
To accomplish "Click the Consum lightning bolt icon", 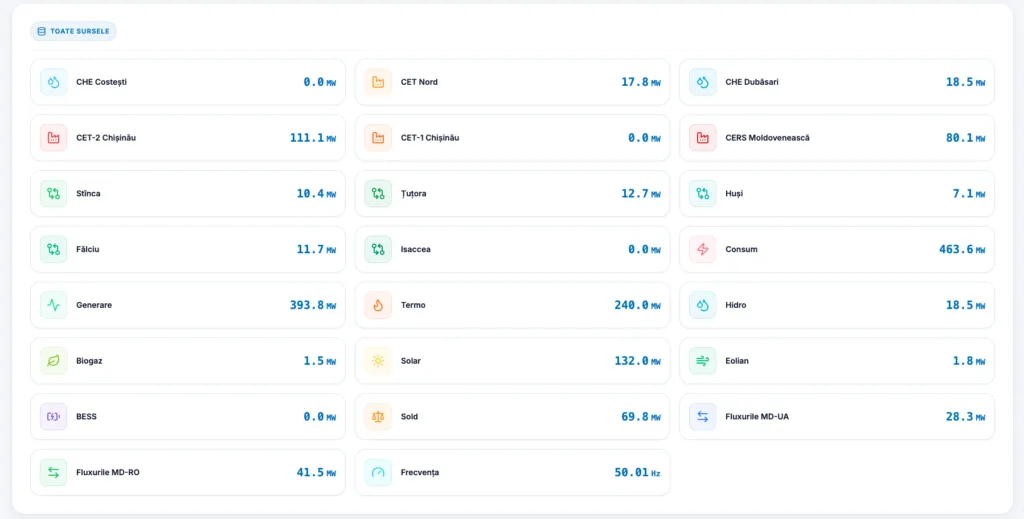I will pos(703,249).
